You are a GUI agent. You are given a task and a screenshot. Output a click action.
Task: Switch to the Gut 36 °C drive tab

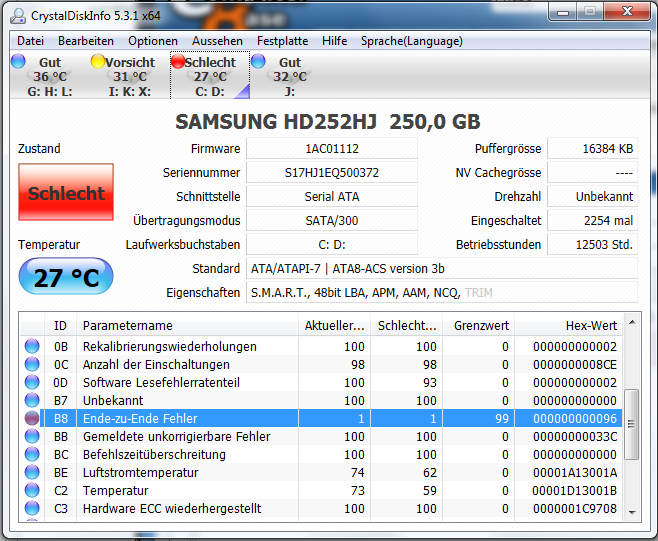pyautogui.click(x=50, y=76)
